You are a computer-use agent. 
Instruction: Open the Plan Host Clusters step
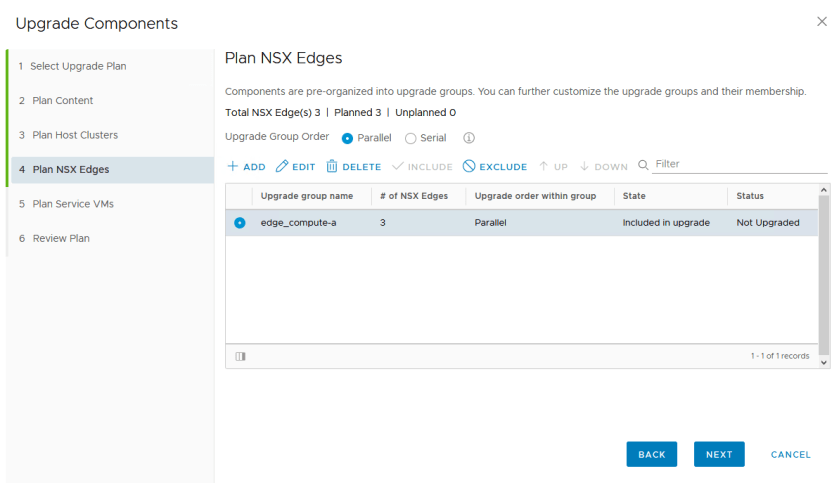74,135
